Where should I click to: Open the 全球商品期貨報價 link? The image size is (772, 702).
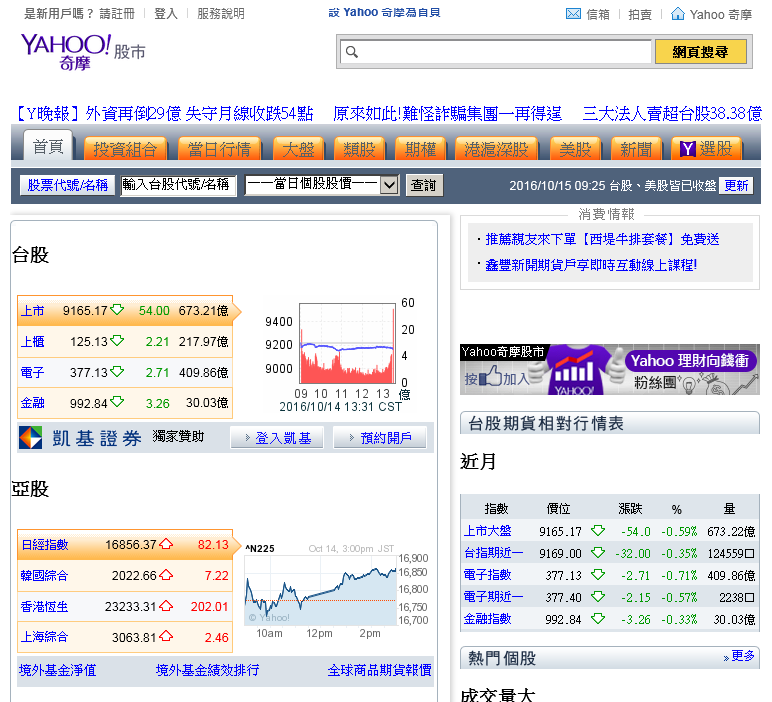380,670
